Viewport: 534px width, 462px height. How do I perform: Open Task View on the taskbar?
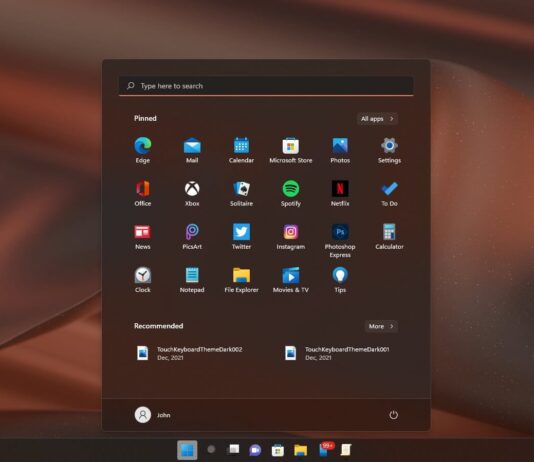pyautogui.click(x=233, y=450)
